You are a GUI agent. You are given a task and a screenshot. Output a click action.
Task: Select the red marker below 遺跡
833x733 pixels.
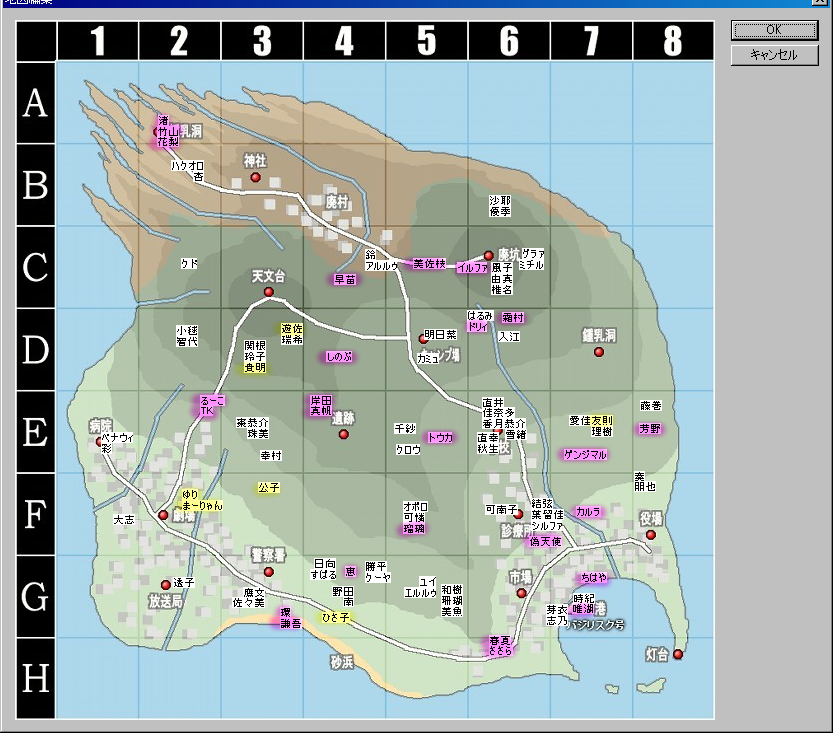point(344,434)
